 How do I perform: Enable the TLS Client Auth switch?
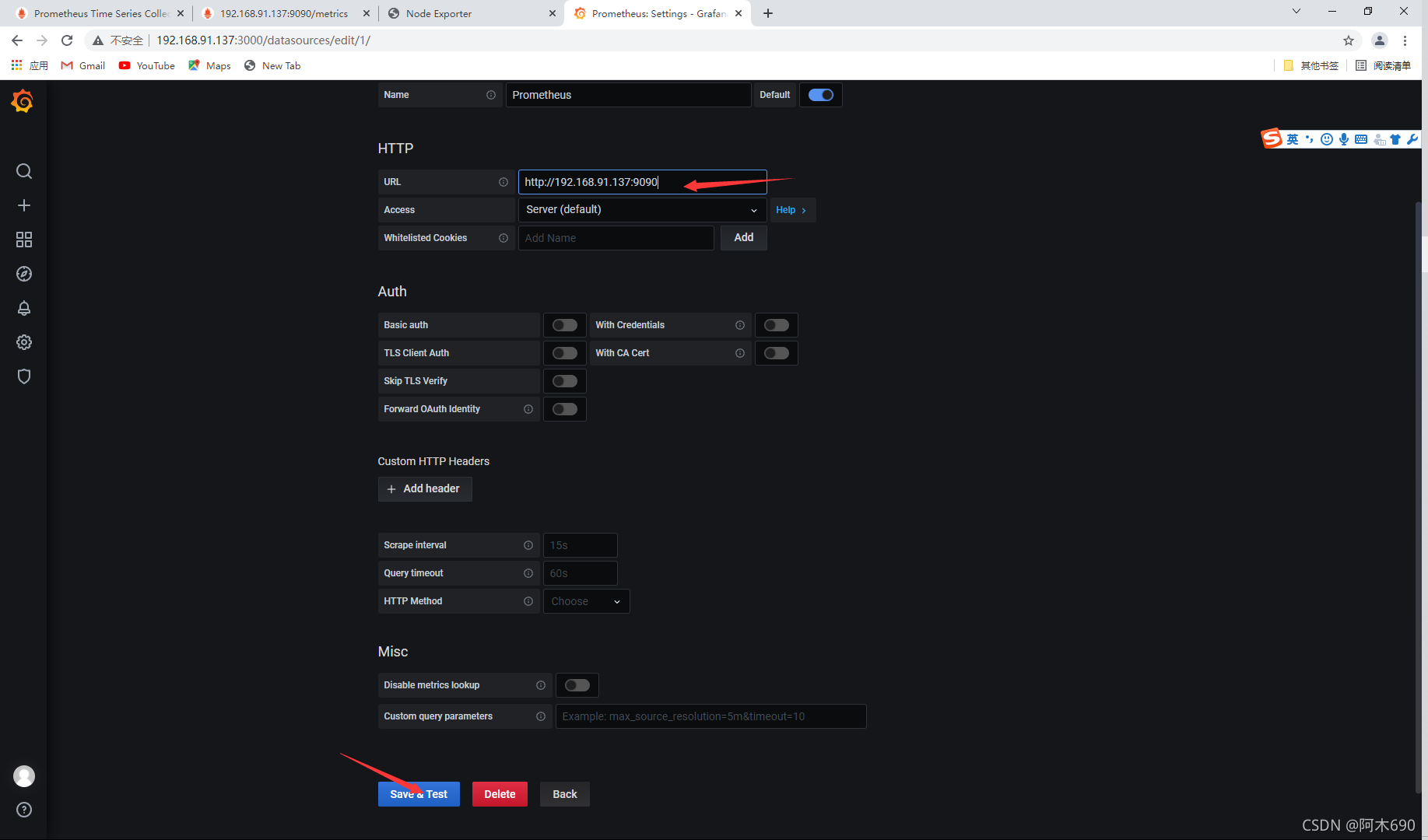point(565,353)
